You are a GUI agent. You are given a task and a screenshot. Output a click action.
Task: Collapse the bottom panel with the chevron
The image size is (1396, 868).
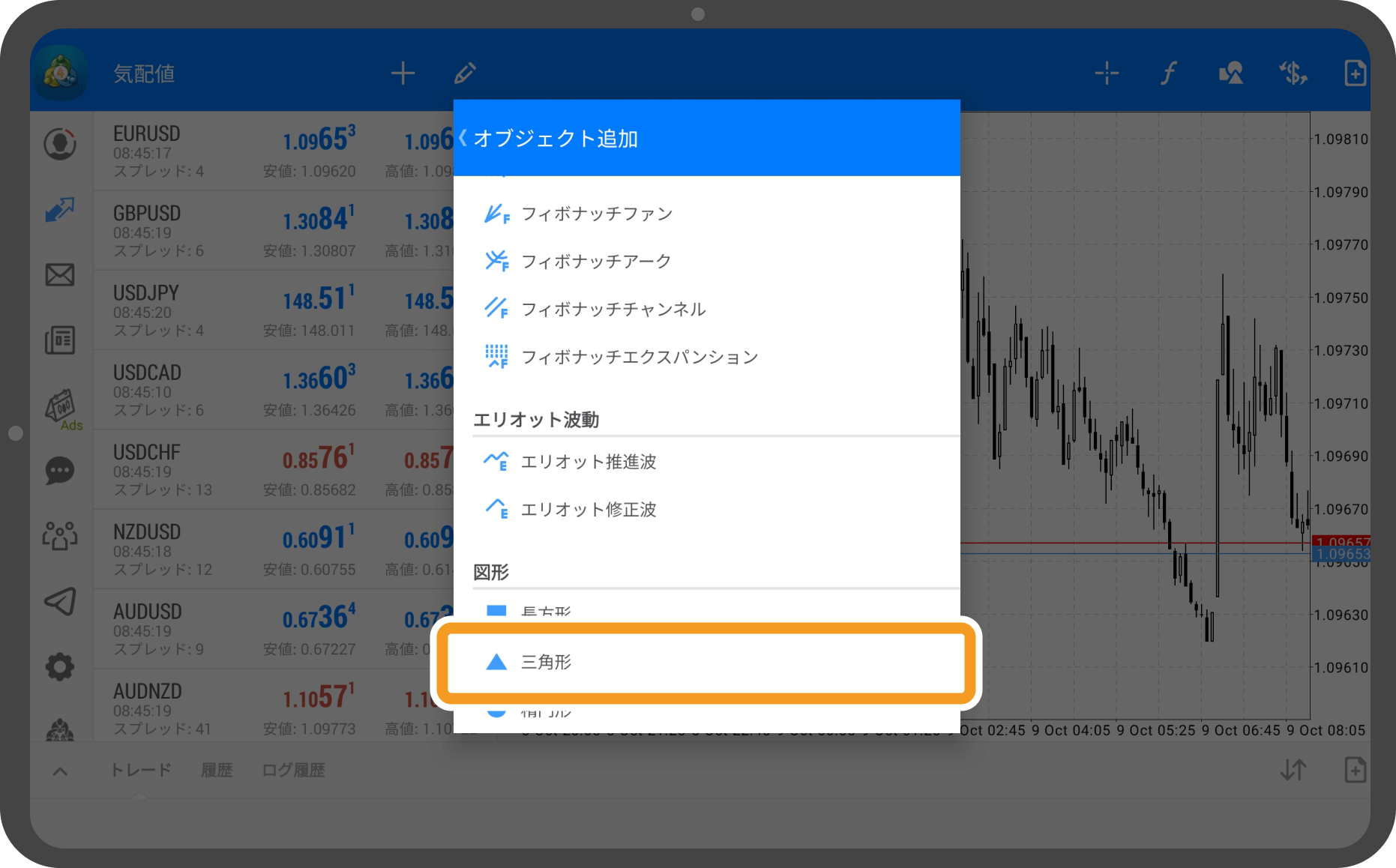click(x=59, y=770)
